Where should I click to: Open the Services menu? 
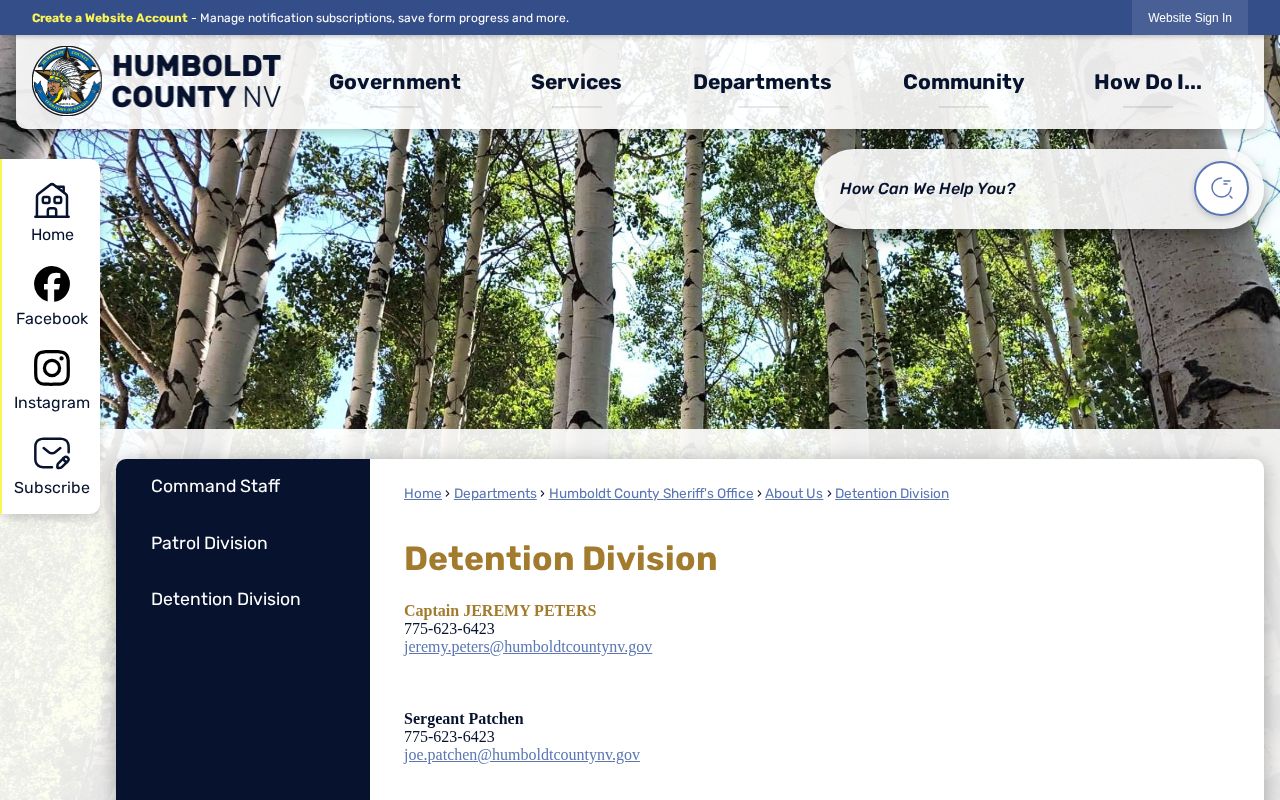tap(576, 82)
